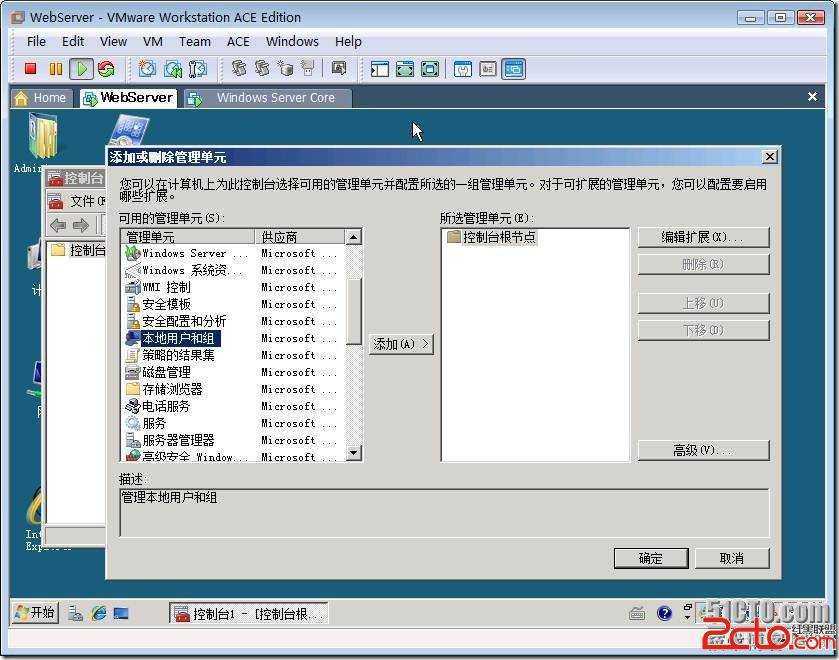Click the Full Screen toolbar icon

click(430, 69)
